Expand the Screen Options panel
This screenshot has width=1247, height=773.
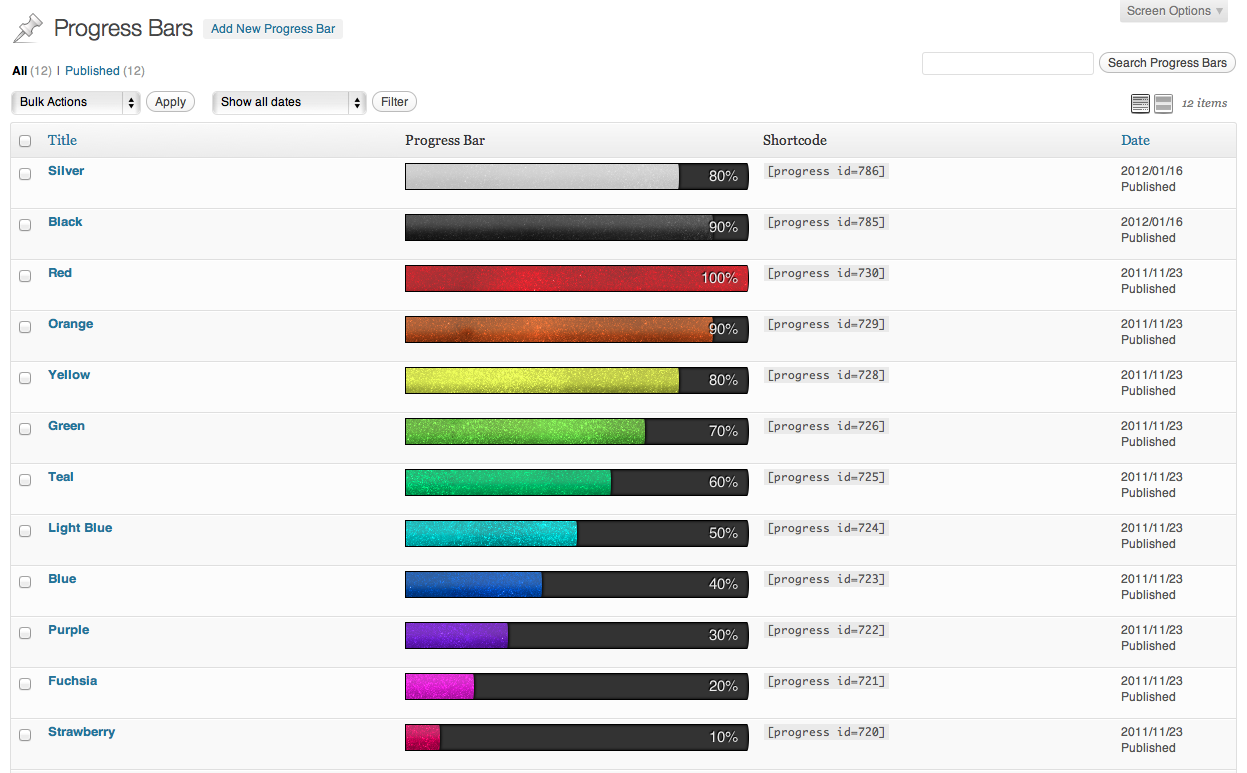coord(1173,11)
